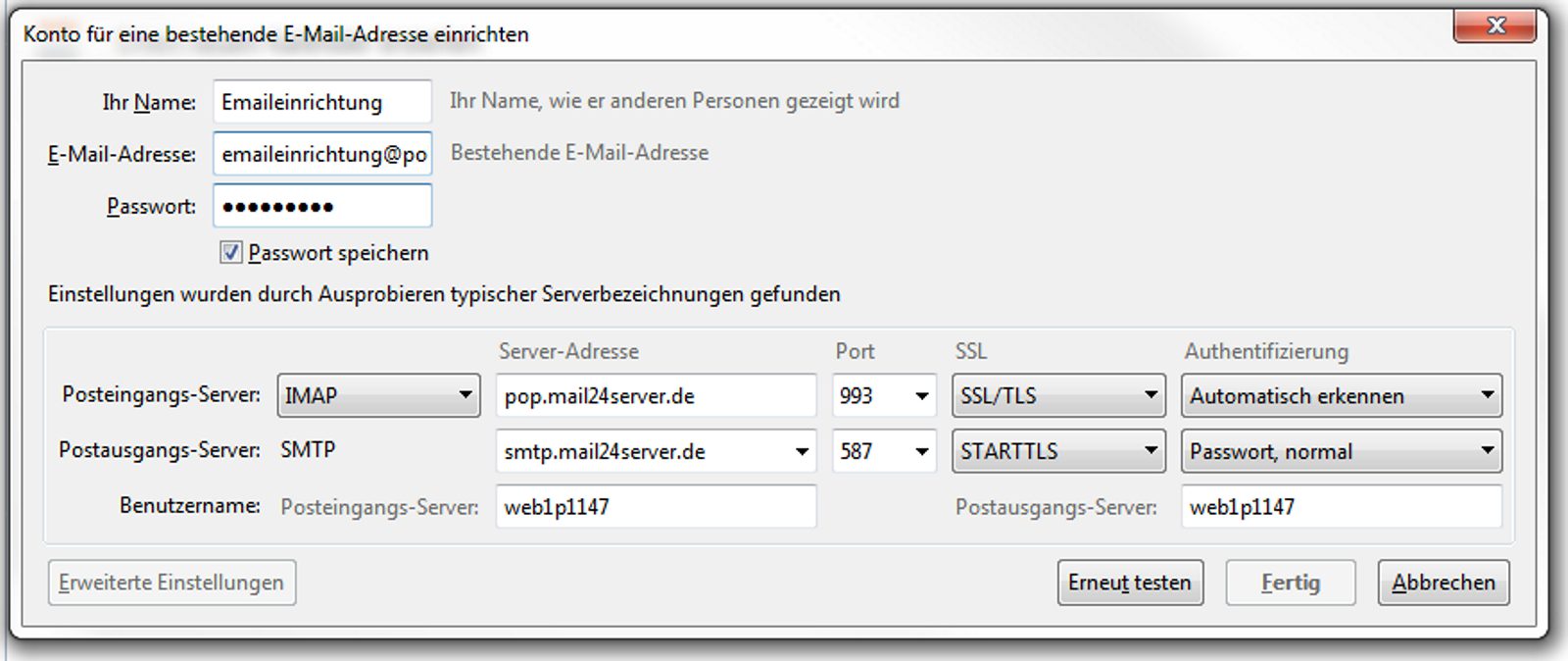Close the account setup dialog
The image size is (1568, 661).
(x=1497, y=26)
